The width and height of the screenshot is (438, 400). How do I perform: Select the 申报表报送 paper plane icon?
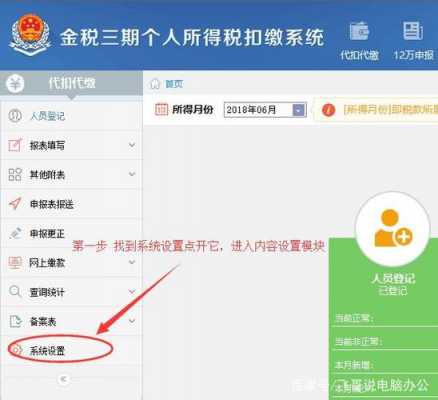15,203
